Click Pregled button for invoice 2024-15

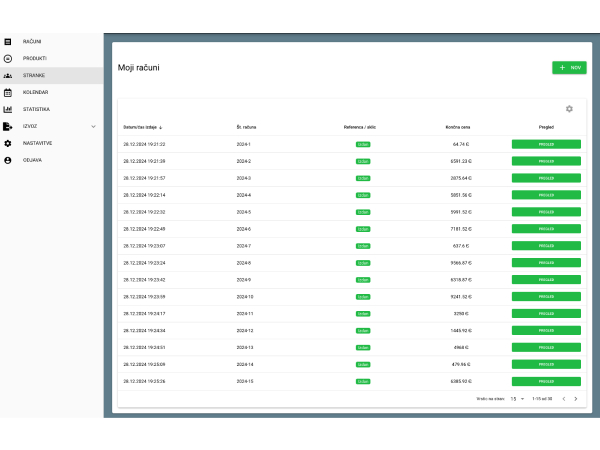click(x=546, y=381)
